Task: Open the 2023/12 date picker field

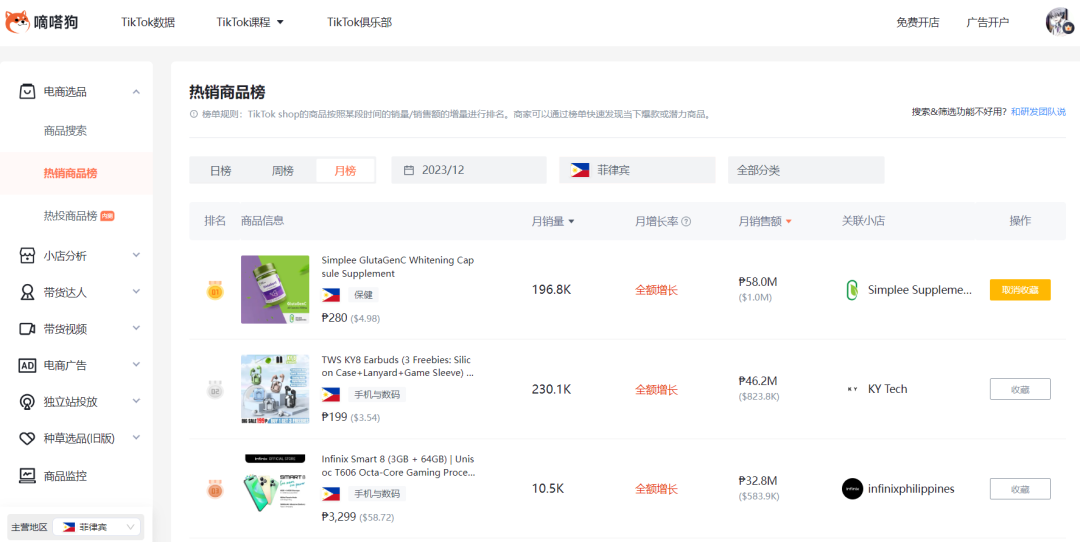Action: pos(468,171)
